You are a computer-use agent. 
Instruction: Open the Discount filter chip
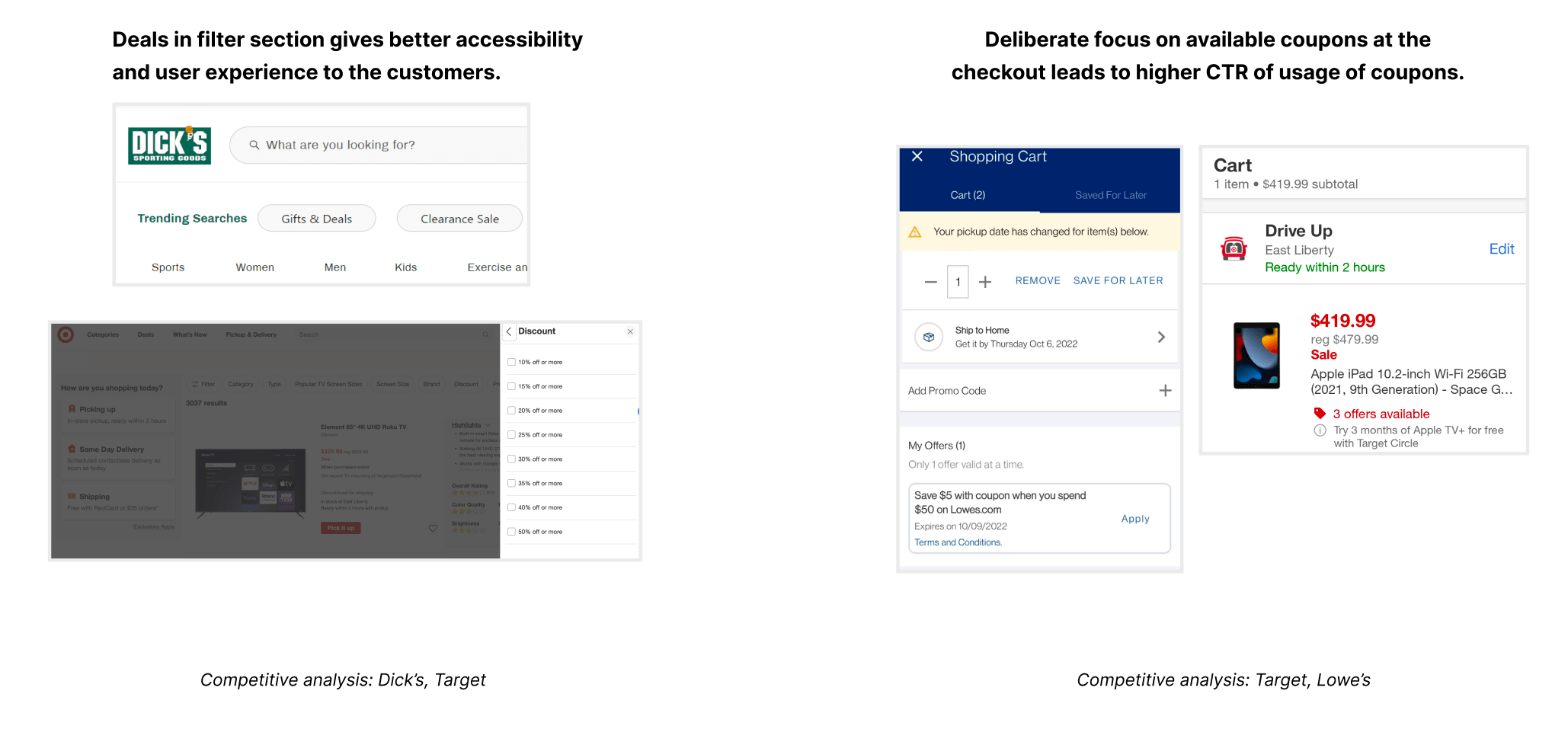point(466,384)
